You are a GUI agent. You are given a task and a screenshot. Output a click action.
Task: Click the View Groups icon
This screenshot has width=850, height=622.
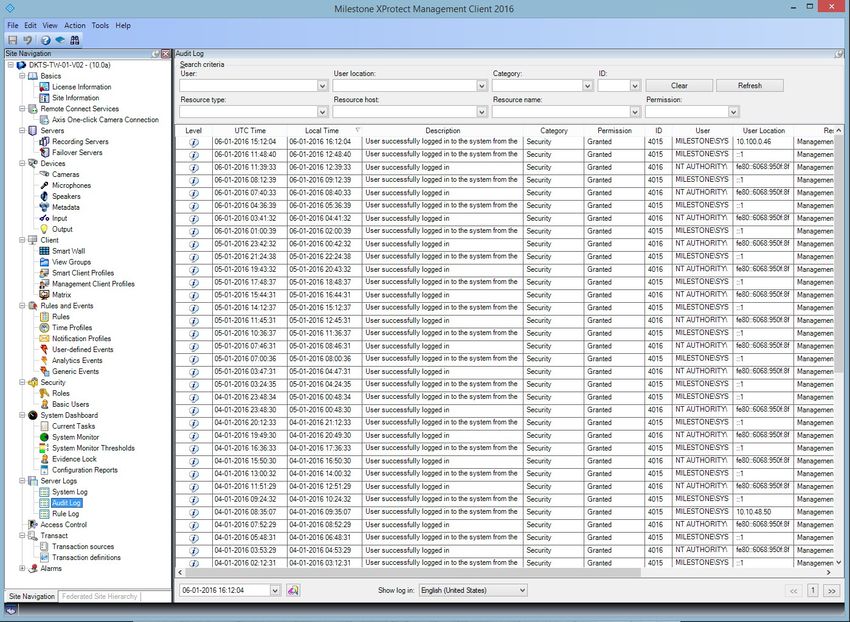tap(44, 262)
